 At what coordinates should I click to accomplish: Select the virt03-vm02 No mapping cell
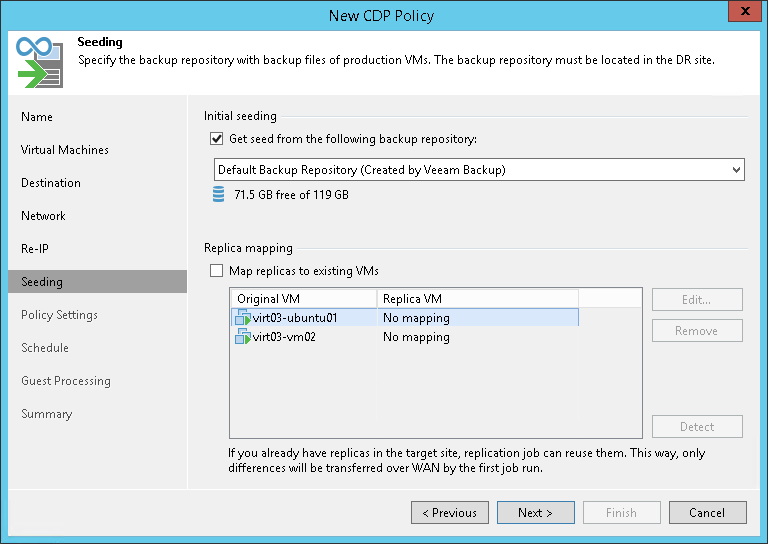point(417,337)
